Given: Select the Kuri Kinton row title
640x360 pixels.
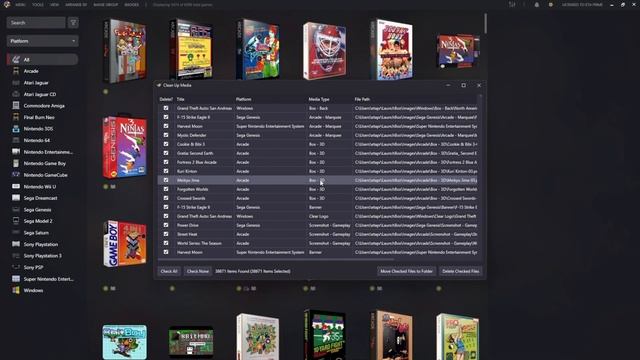Looking at the screenshot, I should (187, 171).
